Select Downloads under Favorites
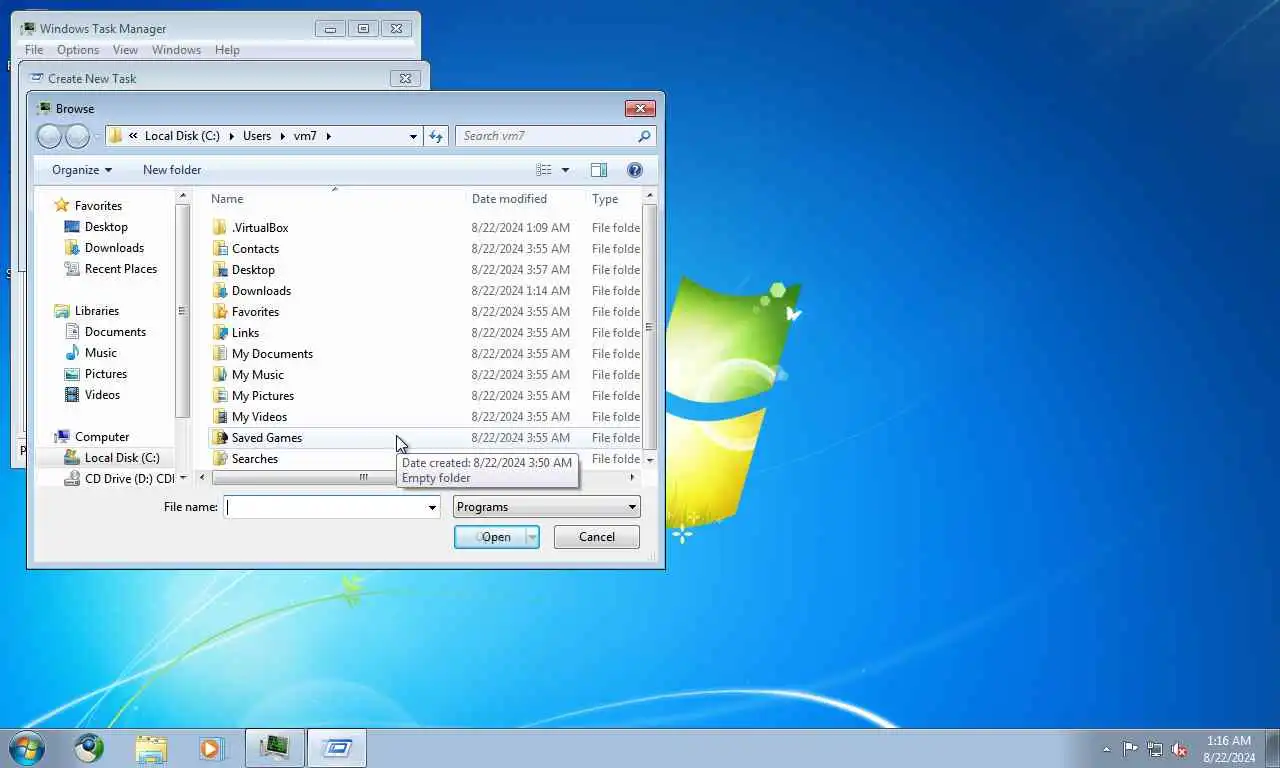This screenshot has width=1280, height=768. coord(114,248)
